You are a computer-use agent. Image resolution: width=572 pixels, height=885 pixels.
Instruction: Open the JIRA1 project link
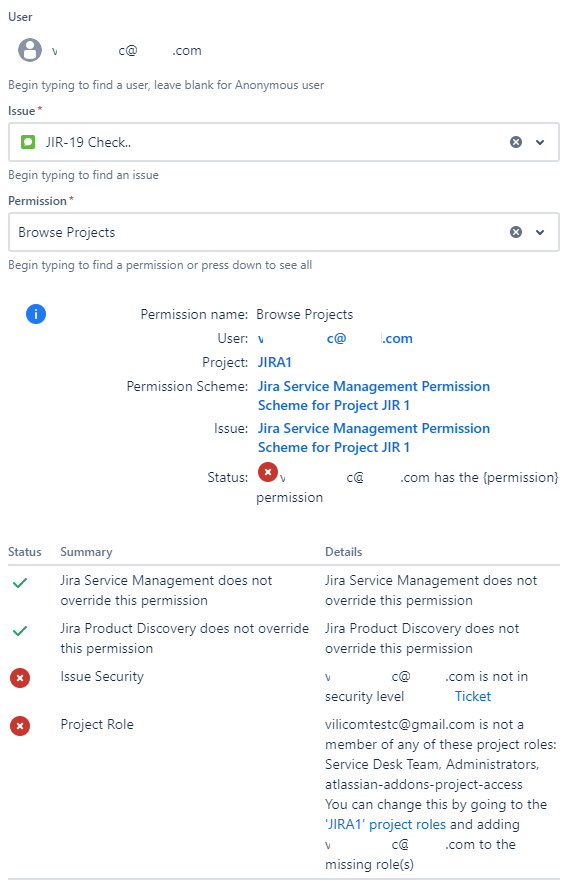tap(274, 362)
